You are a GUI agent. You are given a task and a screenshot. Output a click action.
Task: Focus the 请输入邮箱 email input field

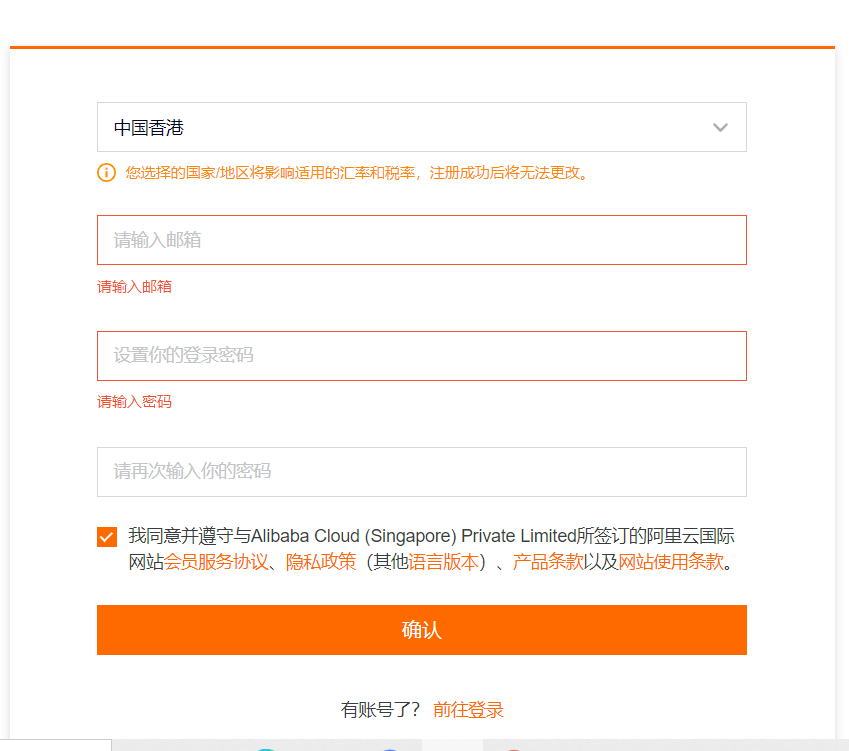coord(421,240)
